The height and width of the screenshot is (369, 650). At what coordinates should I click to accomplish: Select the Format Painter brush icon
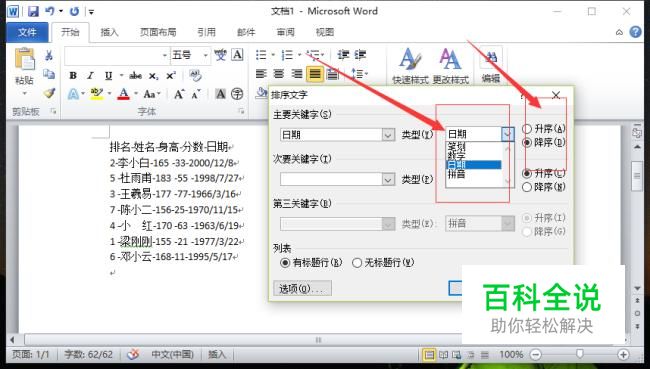click(x=49, y=93)
